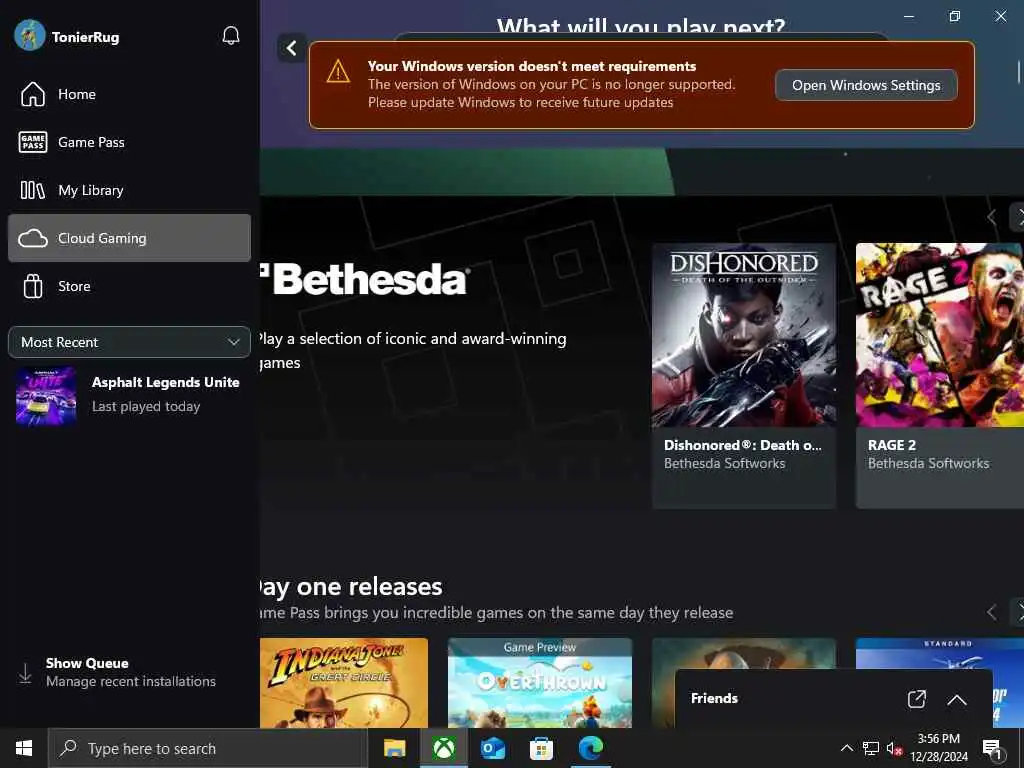Viewport: 1024px width, 768px height.
Task: Click the TonierRug username
Action: (86, 37)
